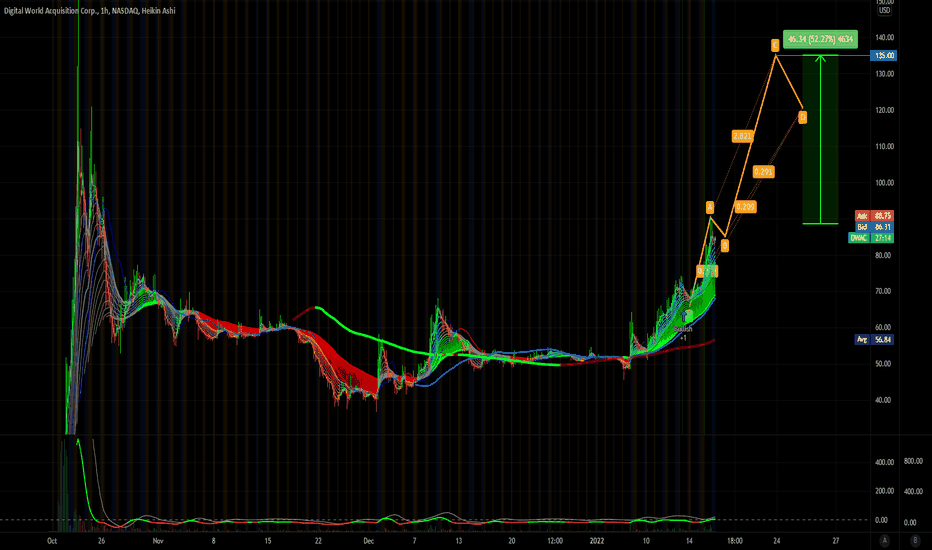Viewport: 932px width, 550px height.
Task: Click the orange D pattern point label
Action: (802, 117)
